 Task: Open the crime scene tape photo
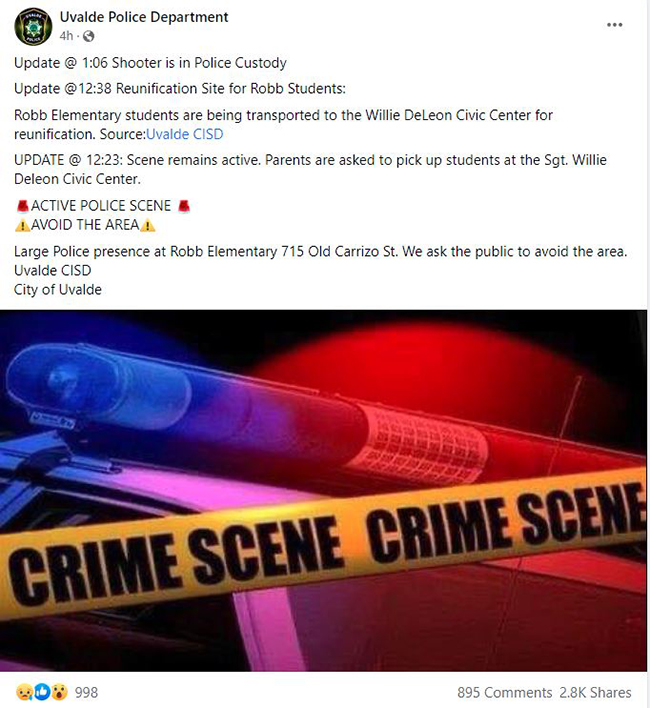pos(323,490)
